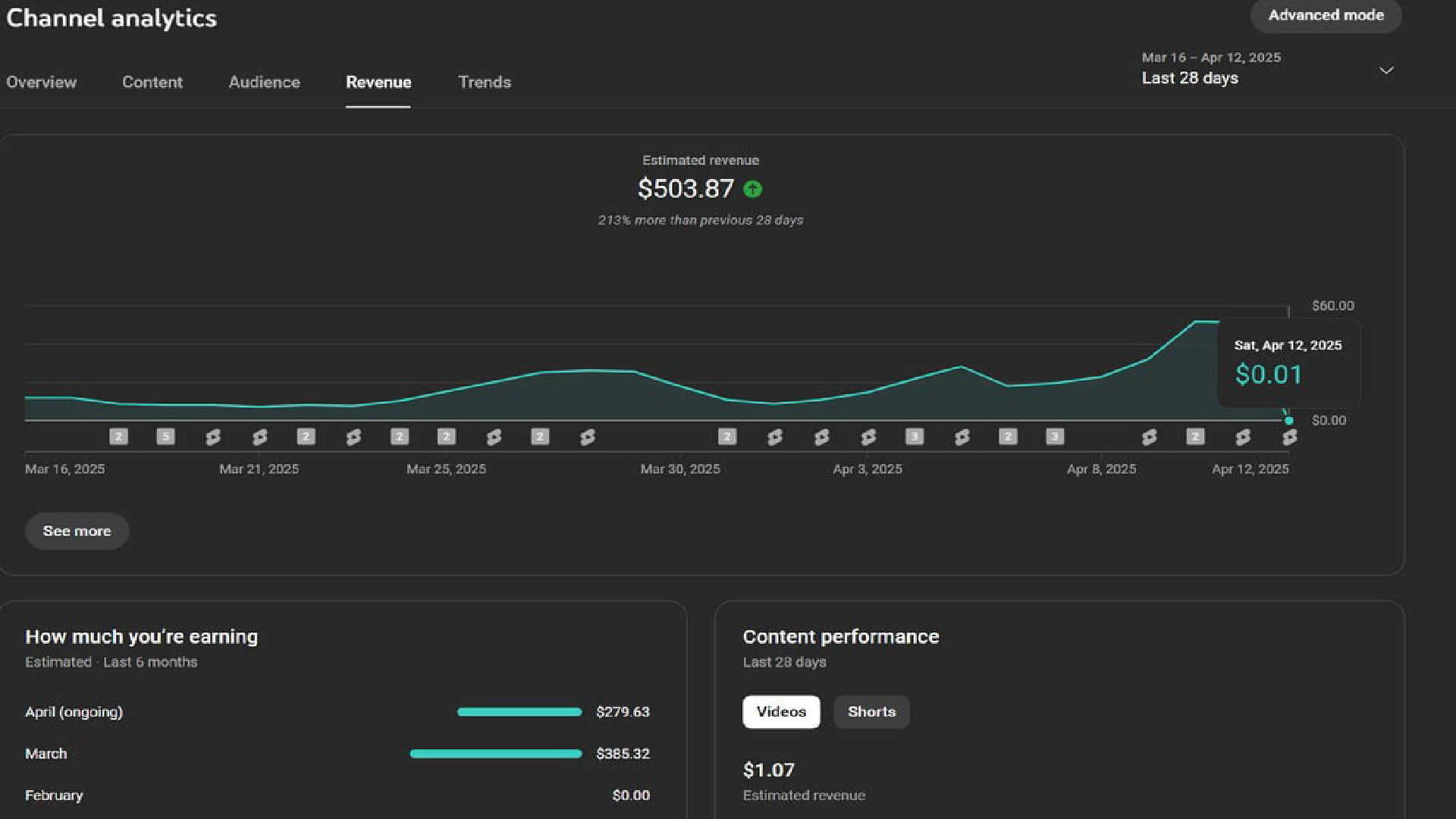Click the Shorts marker above Apr 3, 2025

[x=868, y=437]
